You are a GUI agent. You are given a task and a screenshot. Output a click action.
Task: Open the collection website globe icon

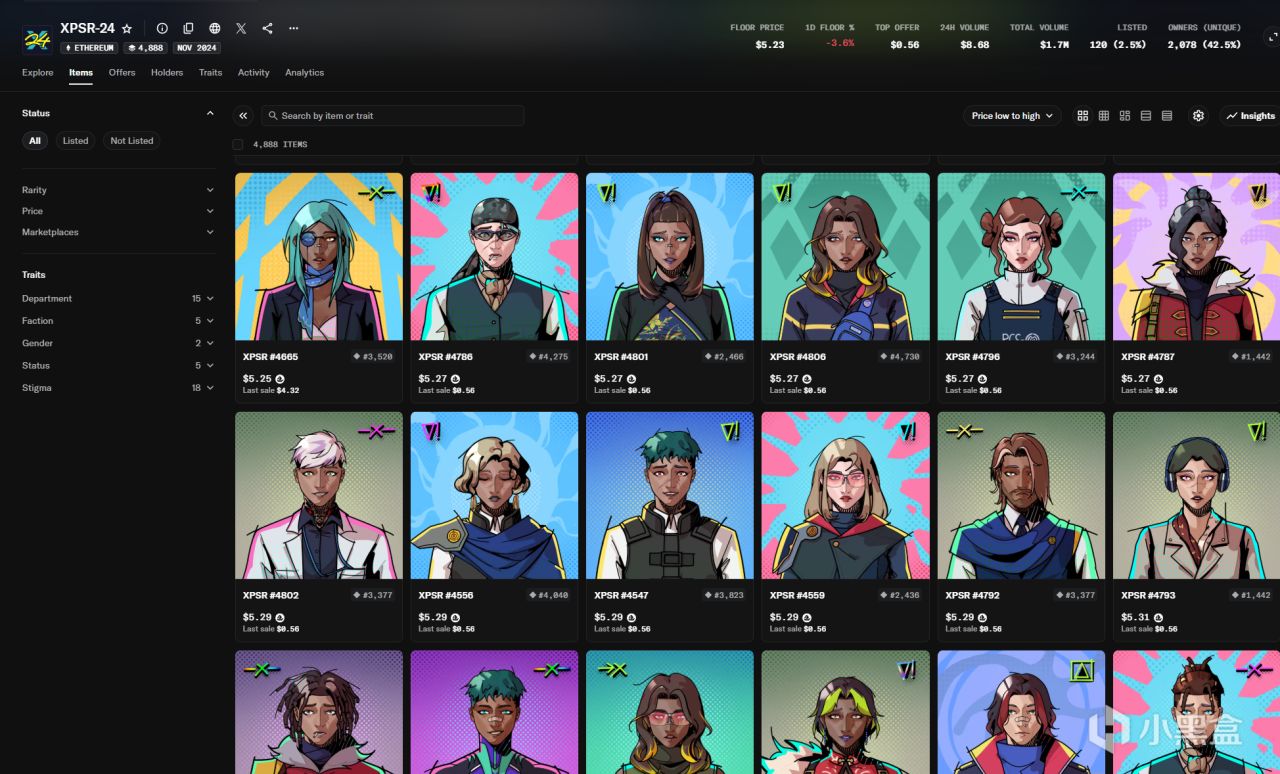pyautogui.click(x=215, y=29)
